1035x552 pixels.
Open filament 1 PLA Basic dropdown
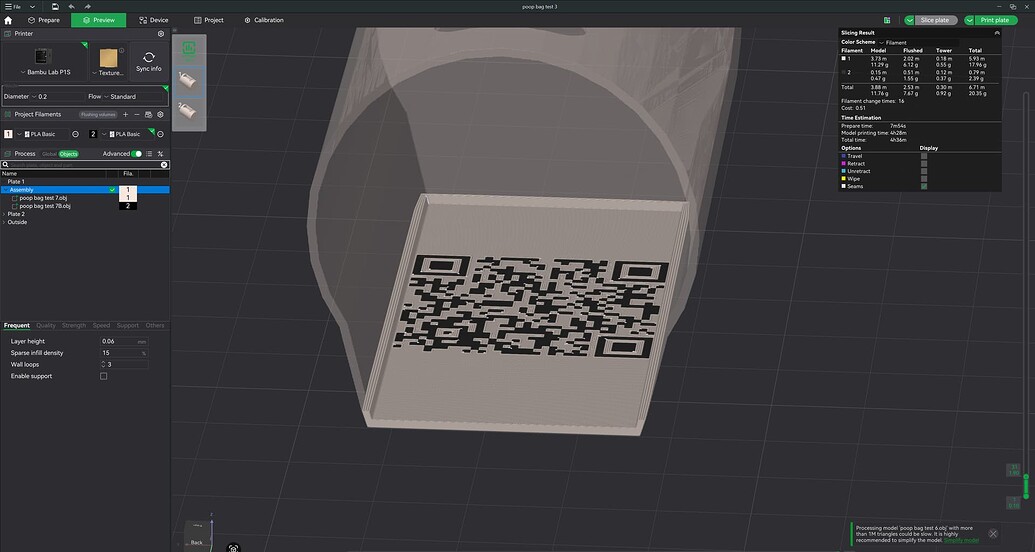tap(19, 134)
